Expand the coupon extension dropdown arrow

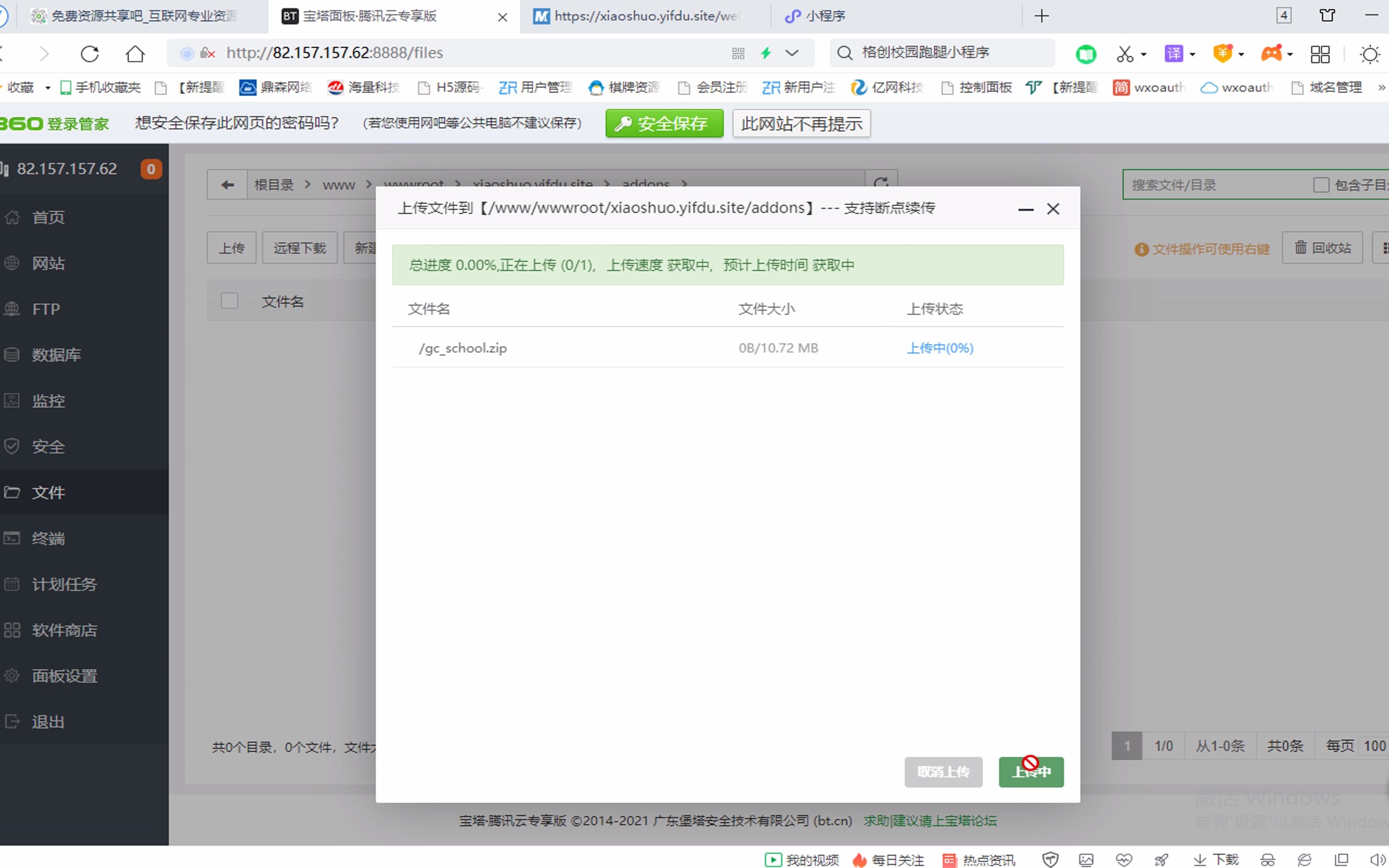point(1241,55)
